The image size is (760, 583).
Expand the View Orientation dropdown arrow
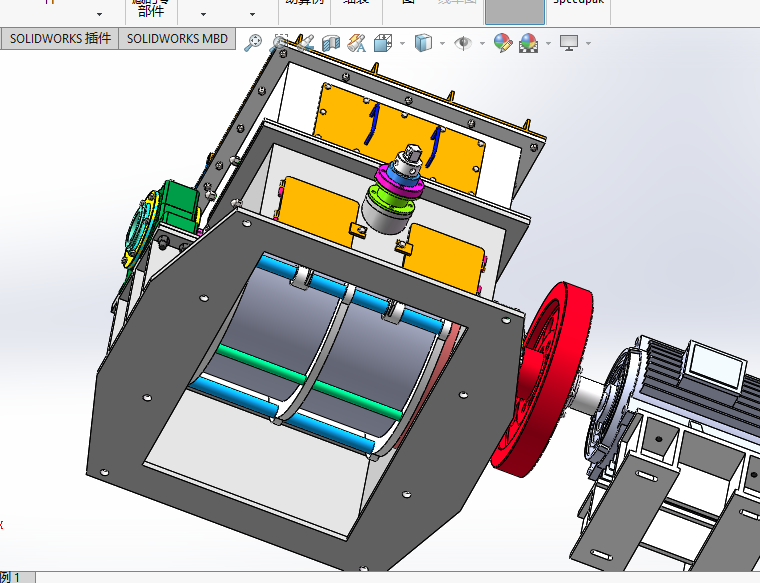(402, 44)
